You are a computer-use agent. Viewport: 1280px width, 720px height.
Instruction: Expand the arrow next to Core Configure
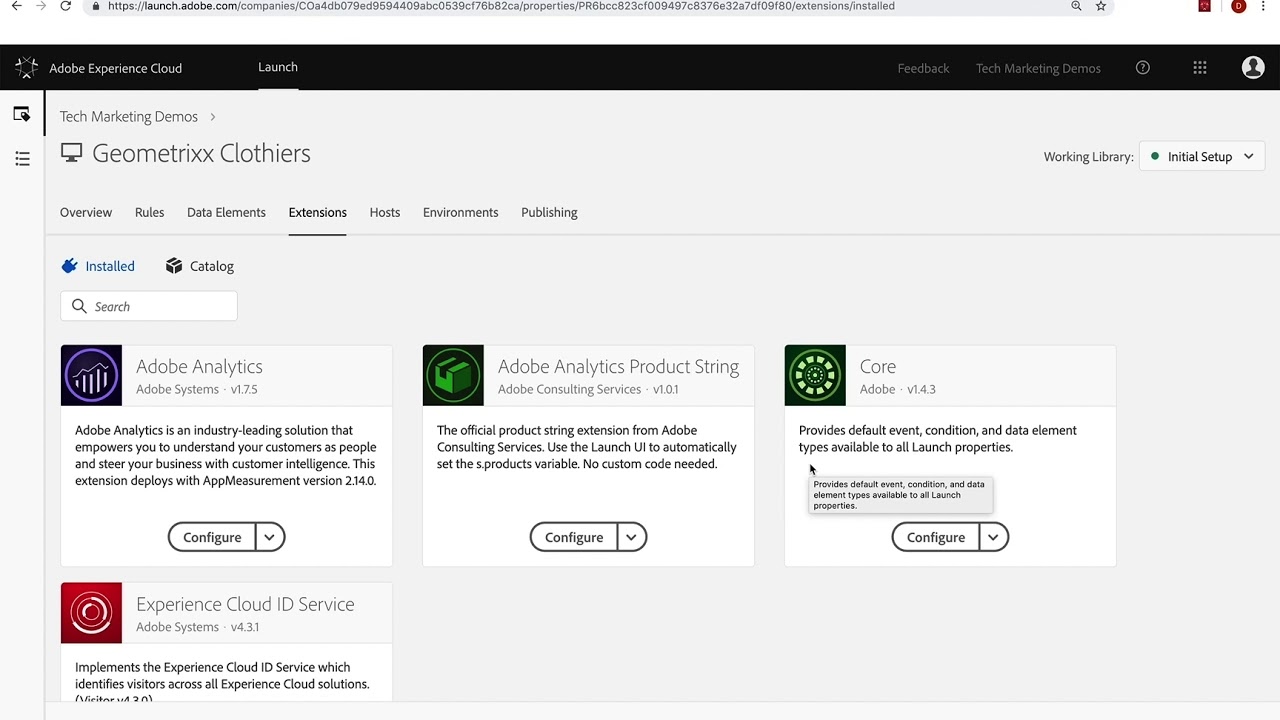994,537
